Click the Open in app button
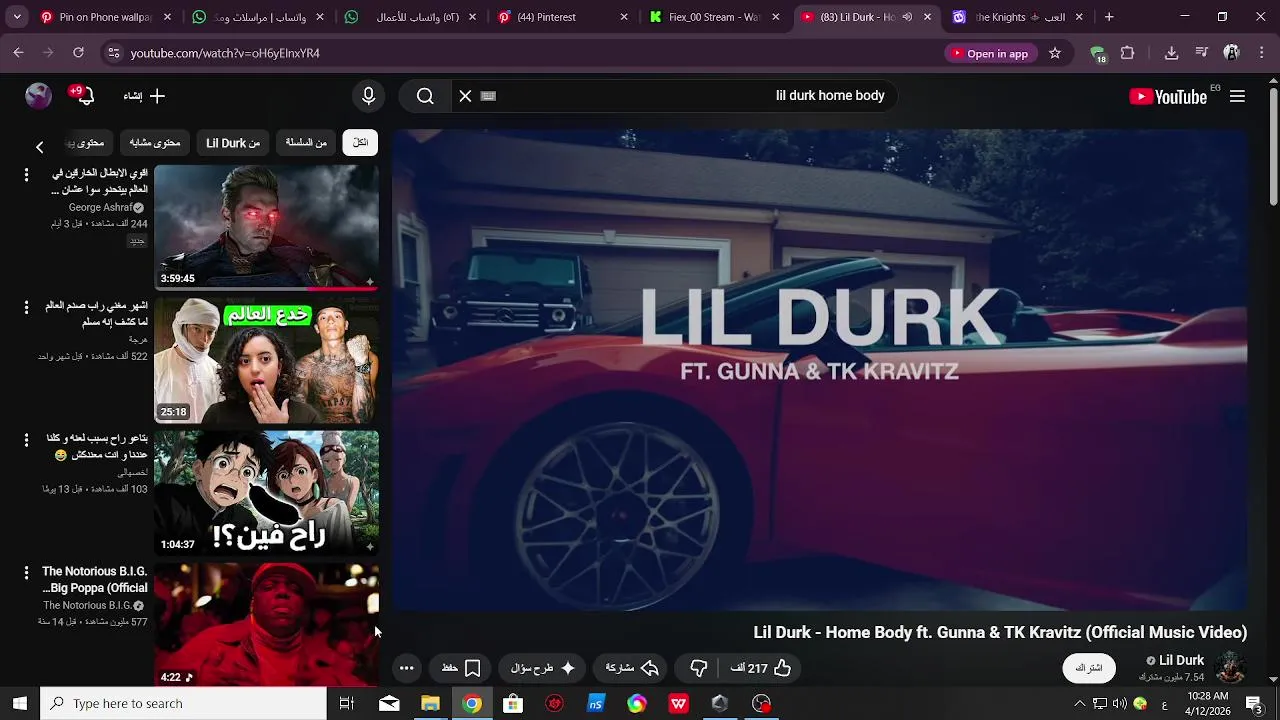Viewport: 1280px width, 720px height. [x=989, y=53]
